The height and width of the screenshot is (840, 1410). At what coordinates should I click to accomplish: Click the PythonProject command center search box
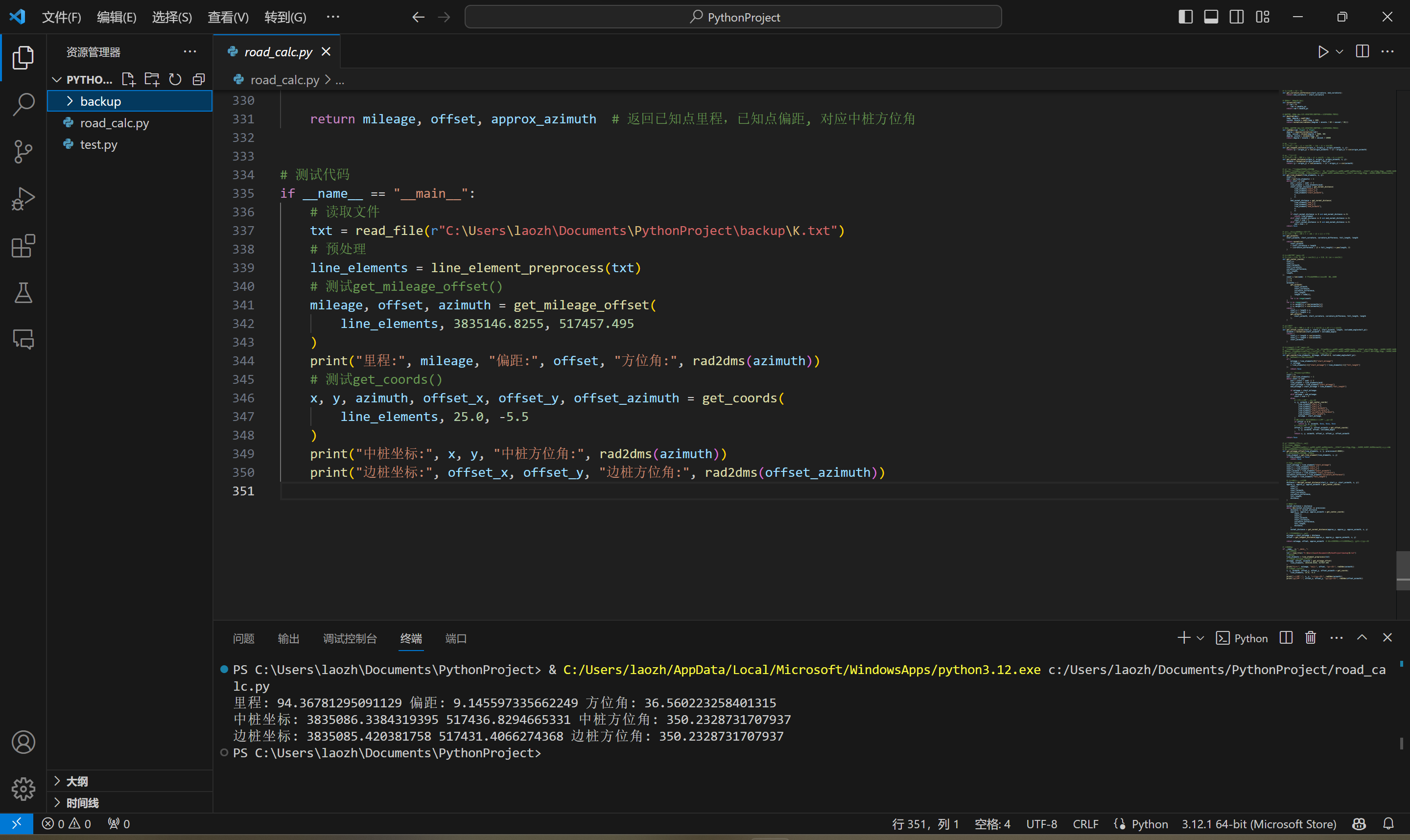point(733,17)
